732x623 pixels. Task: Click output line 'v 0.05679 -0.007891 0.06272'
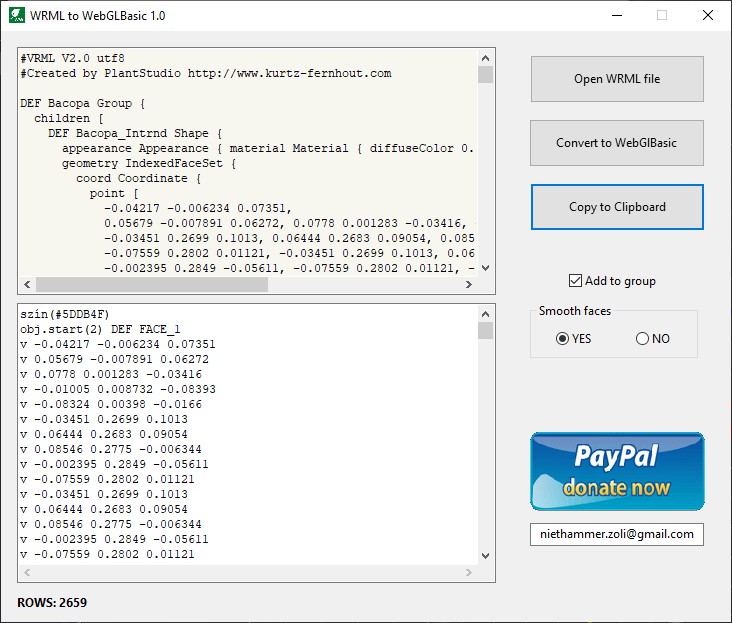click(x=114, y=359)
